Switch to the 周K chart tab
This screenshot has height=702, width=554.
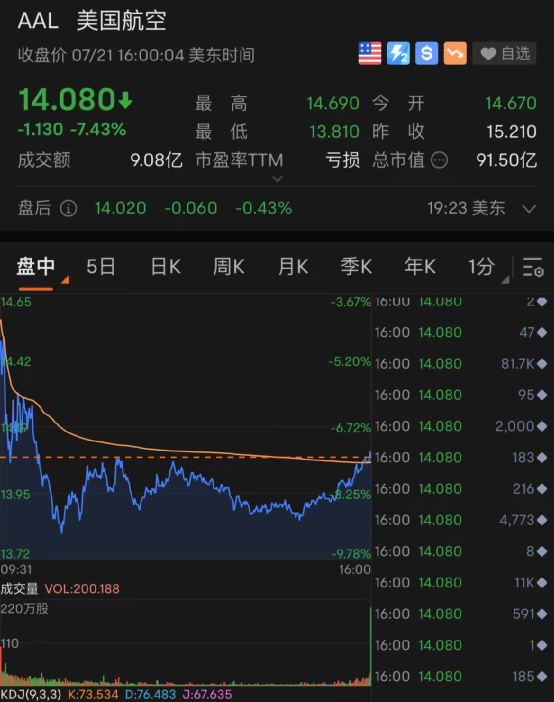229,267
